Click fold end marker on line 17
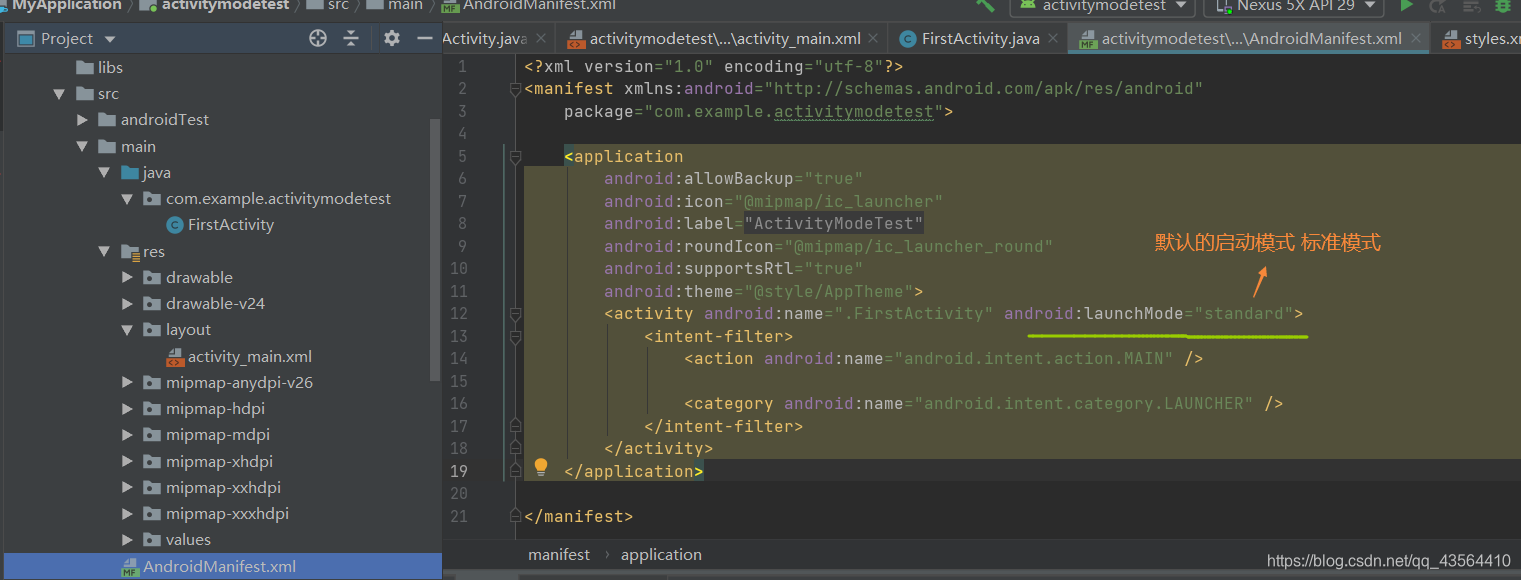1521x580 pixels. [516, 427]
